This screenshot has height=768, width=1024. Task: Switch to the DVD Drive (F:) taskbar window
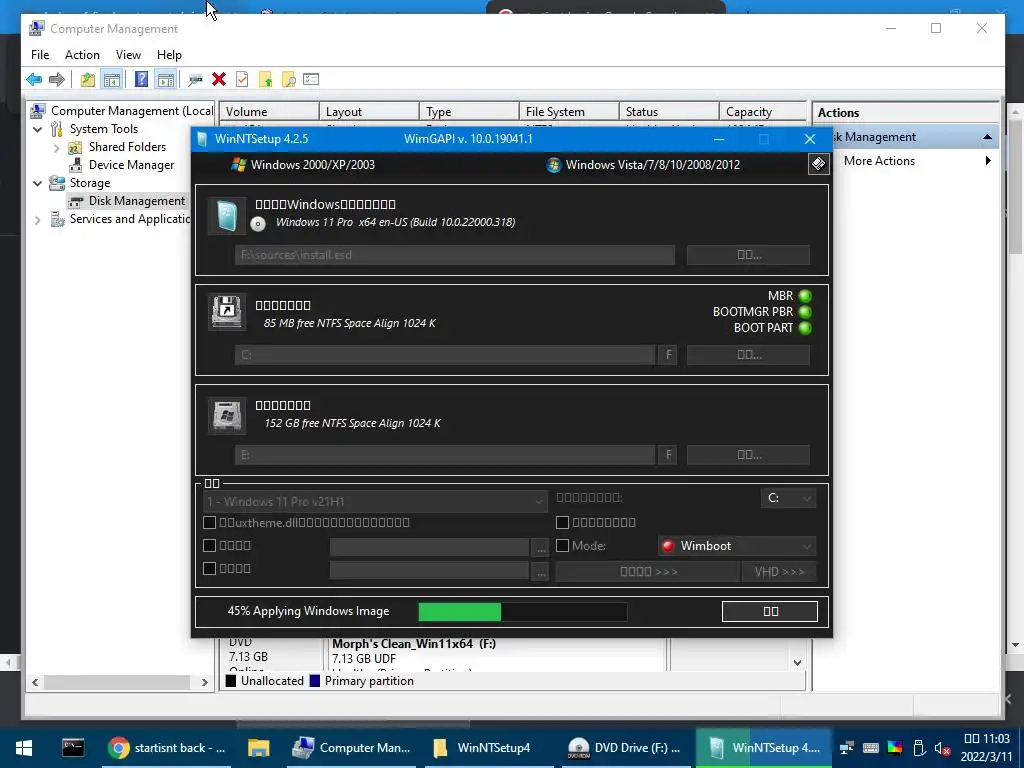pos(624,748)
